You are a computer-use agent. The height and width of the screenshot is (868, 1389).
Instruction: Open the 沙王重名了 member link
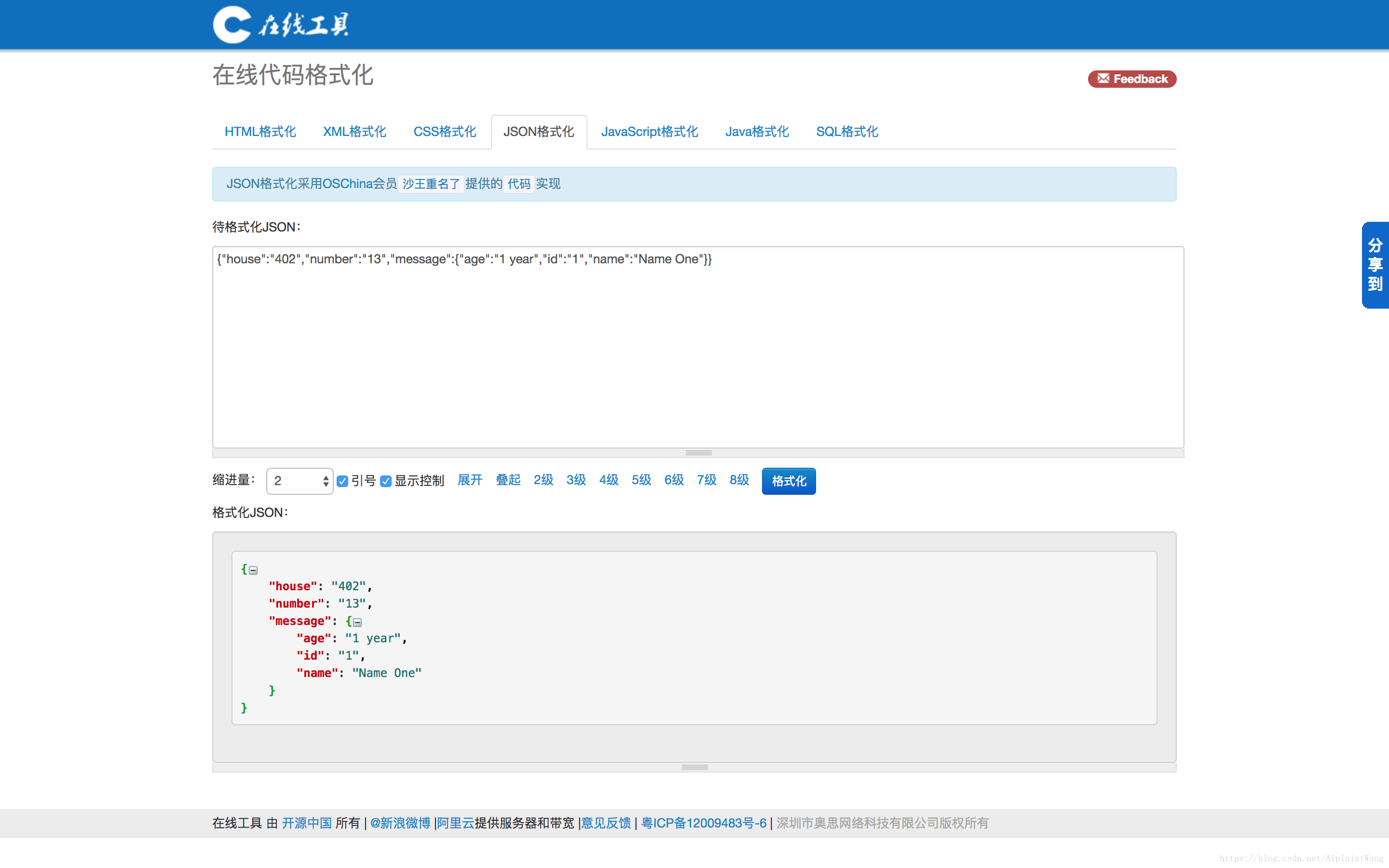tap(431, 184)
